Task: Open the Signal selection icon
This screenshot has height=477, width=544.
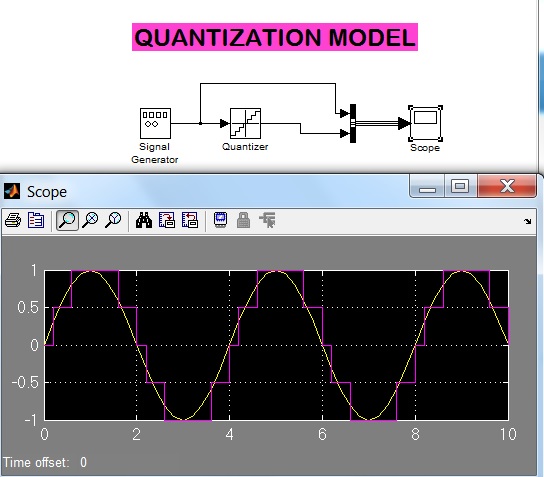Action: click(267, 220)
